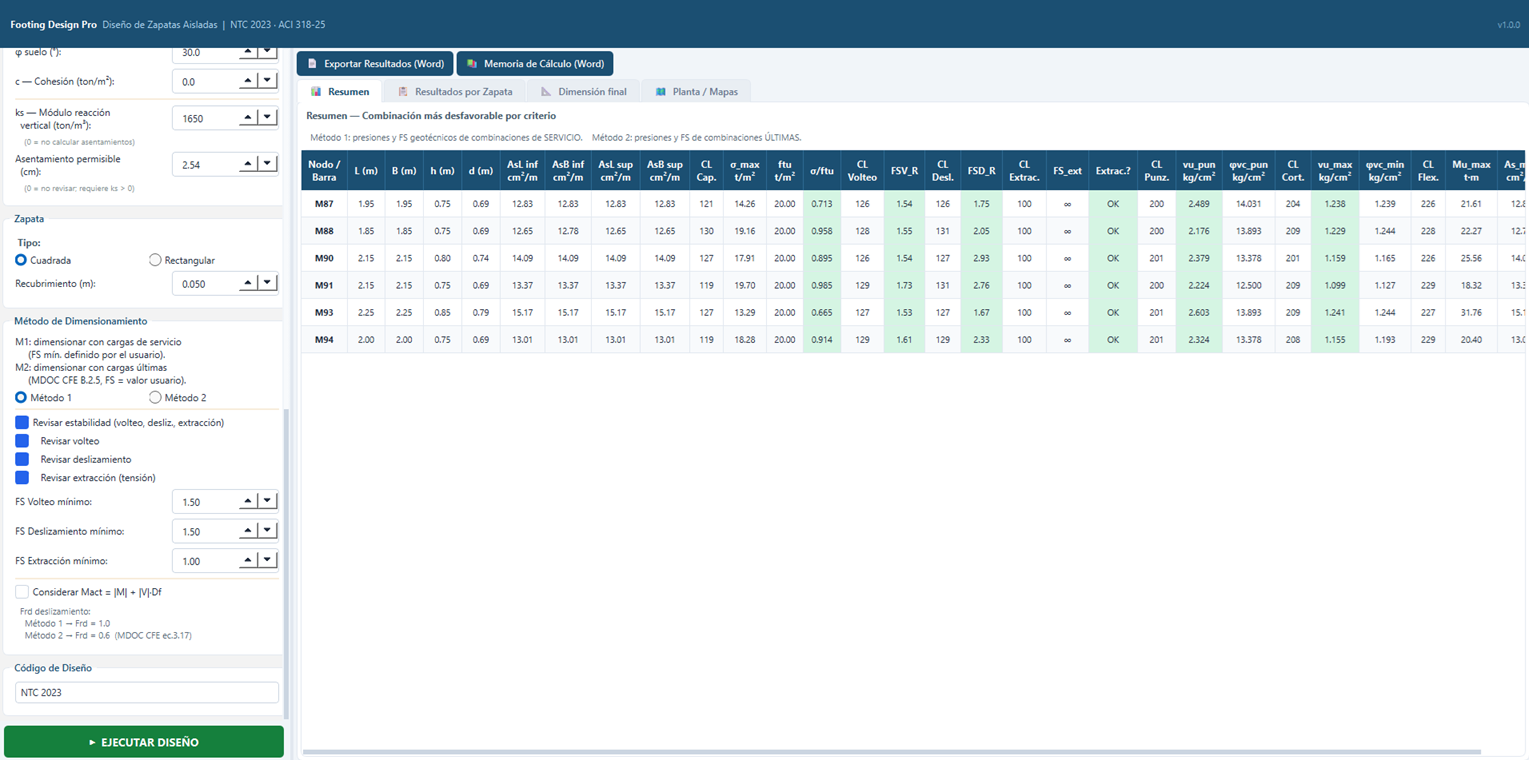The width and height of the screenshot is (1529, 760).
Task: Click the table's horizontal scrollbar
Action: tap(891, 752)
